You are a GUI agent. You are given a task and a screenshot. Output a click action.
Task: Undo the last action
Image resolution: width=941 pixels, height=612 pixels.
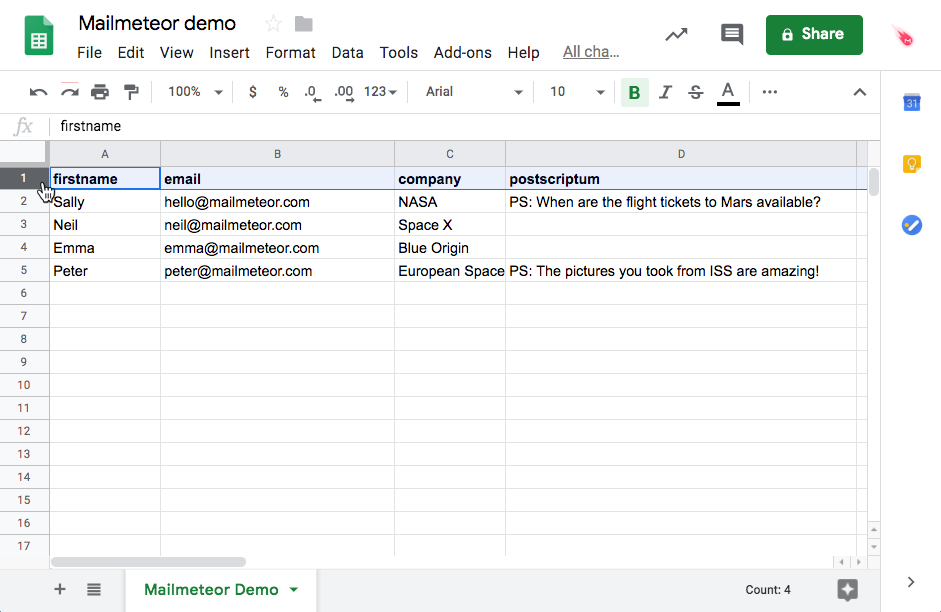tap(38, 92)
